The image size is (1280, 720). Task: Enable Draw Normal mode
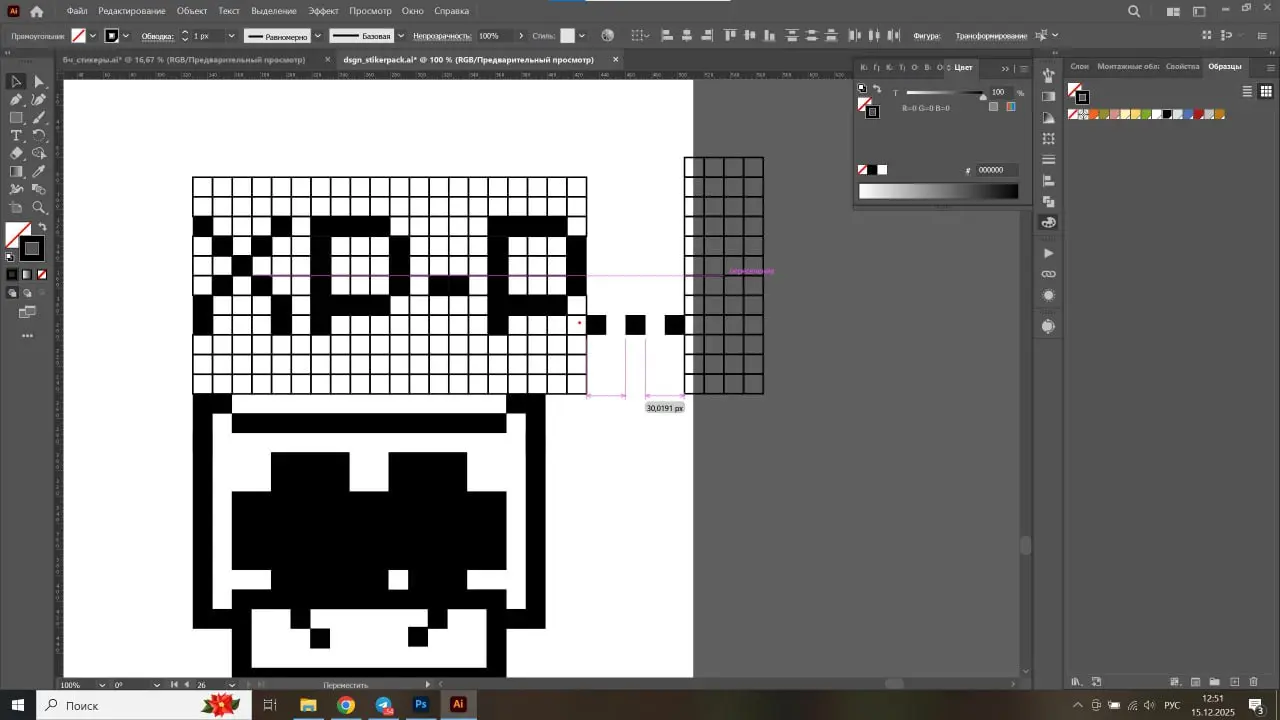coord(12,293)
